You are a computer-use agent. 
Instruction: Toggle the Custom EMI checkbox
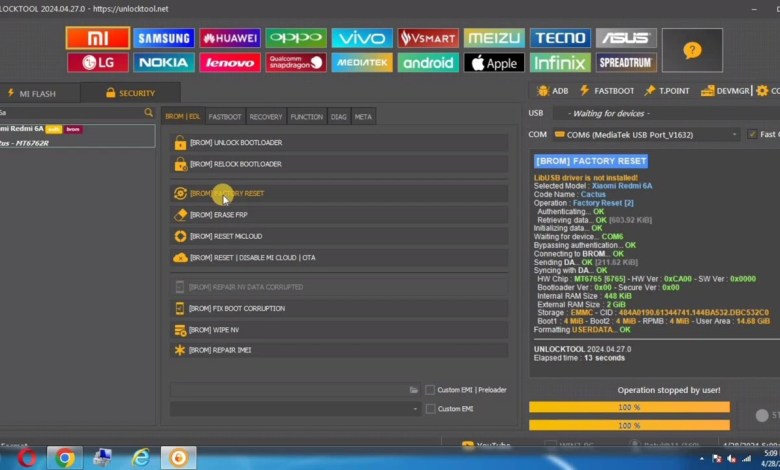430,409
